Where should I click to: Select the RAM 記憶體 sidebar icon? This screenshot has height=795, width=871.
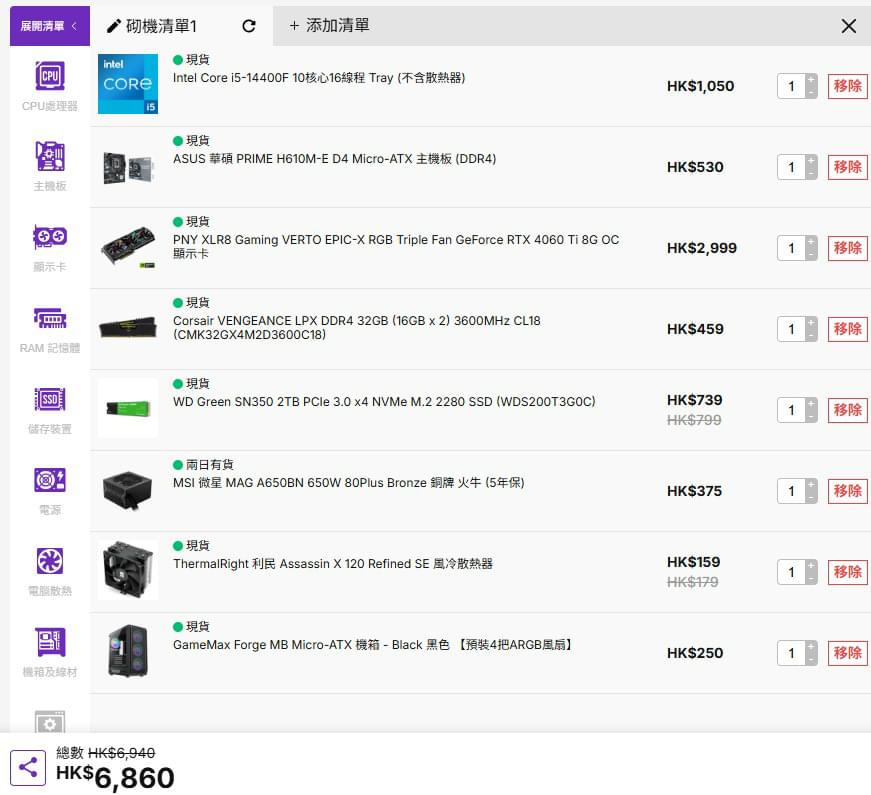pos(50,319)
